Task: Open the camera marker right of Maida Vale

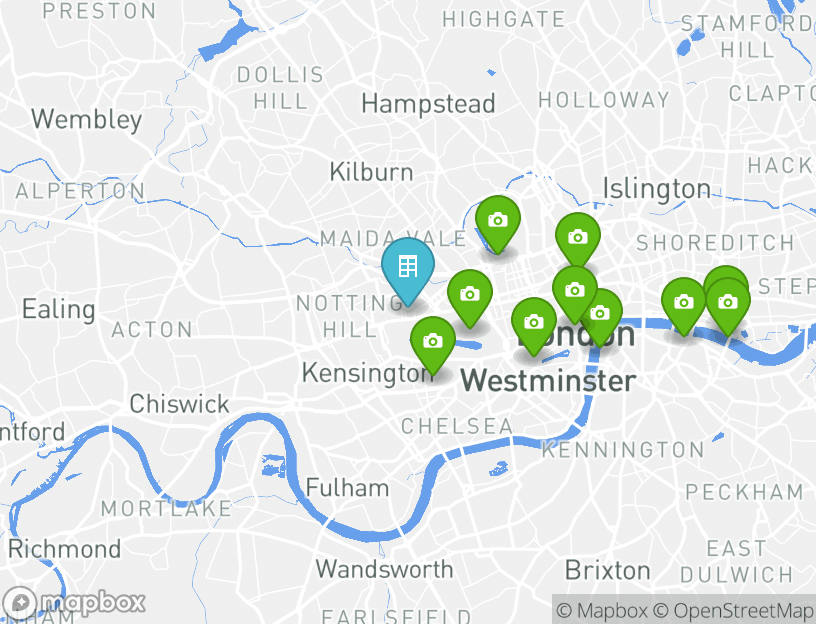Action: coord(498,223)
